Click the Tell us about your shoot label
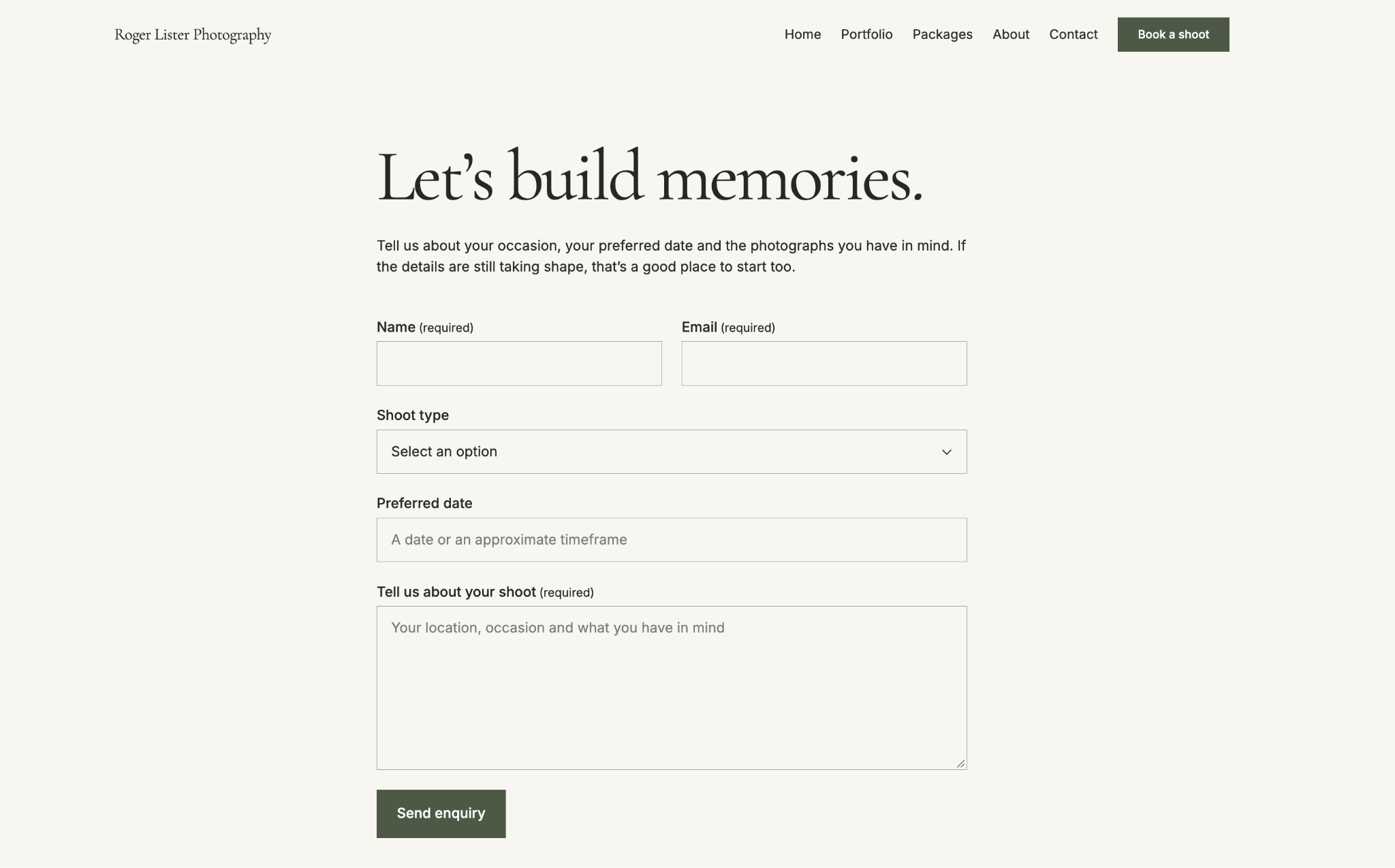The image size is (1395, 868). pyautogui.click(x=485, y=592)
